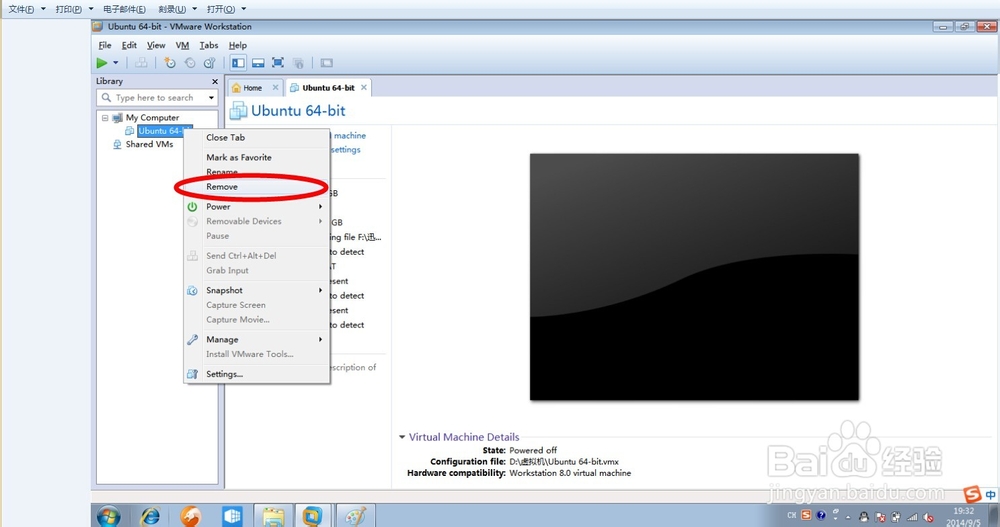The image size is (1000, 527).
Task: Click the volume icon in system tray
Action: (929, 517)
